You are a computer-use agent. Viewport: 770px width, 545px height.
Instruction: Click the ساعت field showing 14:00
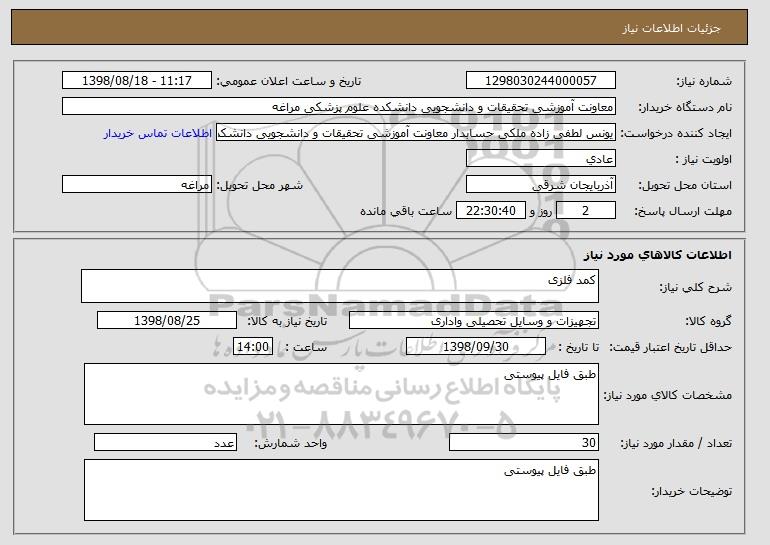pos(253,347)
